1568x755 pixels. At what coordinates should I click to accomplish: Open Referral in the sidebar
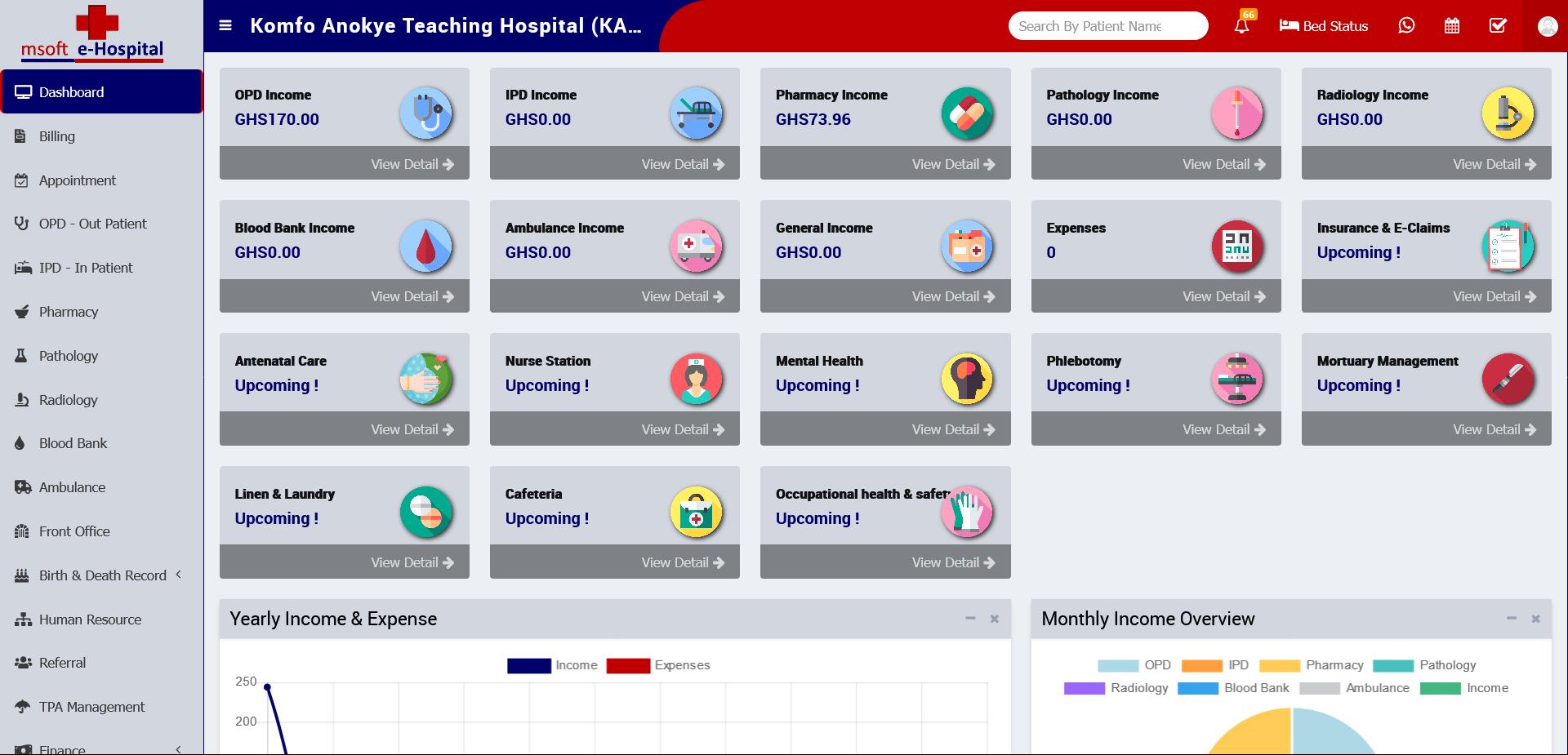click(101, 663)
